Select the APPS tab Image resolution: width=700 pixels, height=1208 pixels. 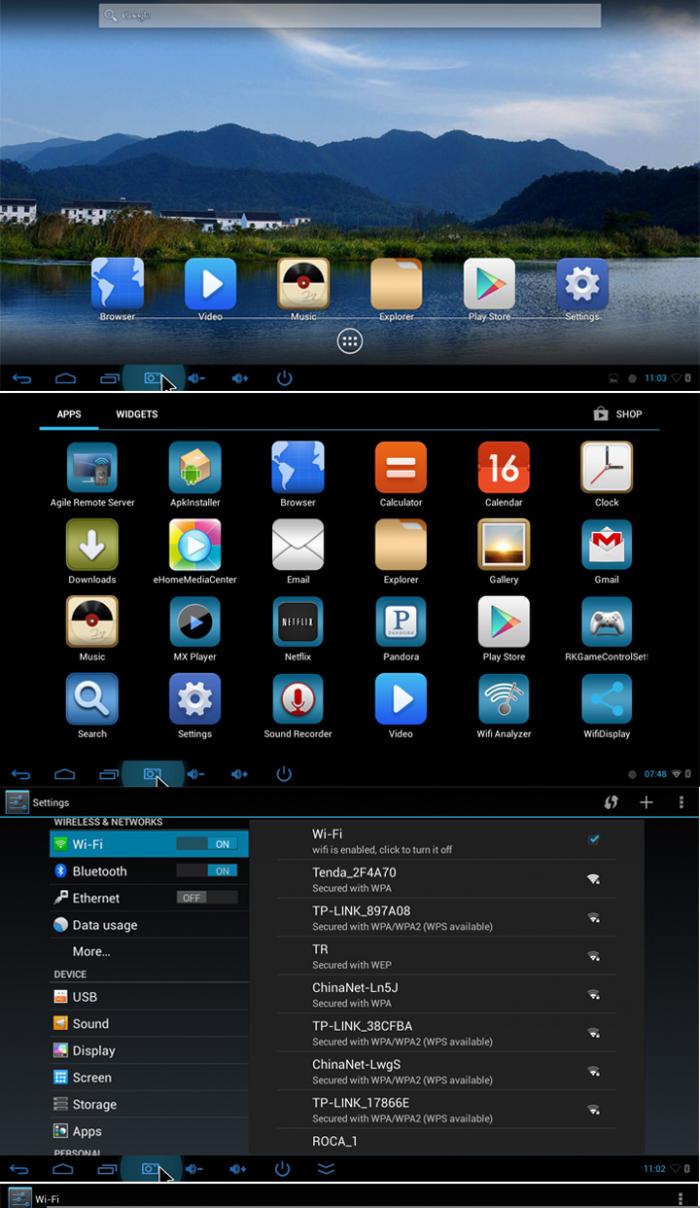69,414
